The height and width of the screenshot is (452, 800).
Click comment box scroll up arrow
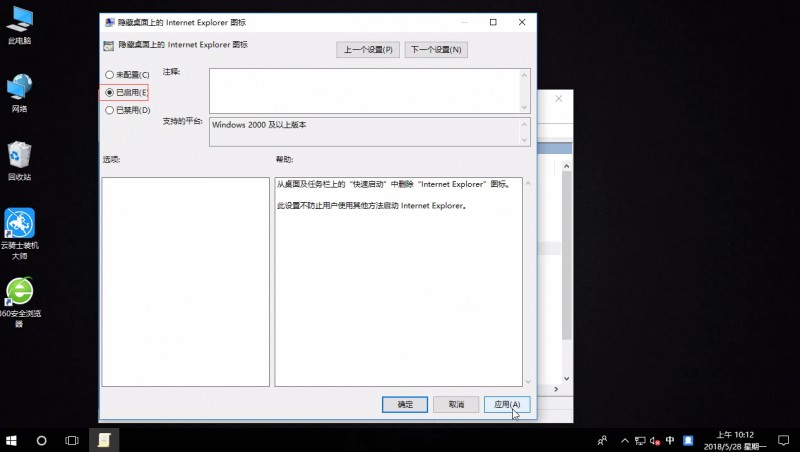click(x=524, y=75)
